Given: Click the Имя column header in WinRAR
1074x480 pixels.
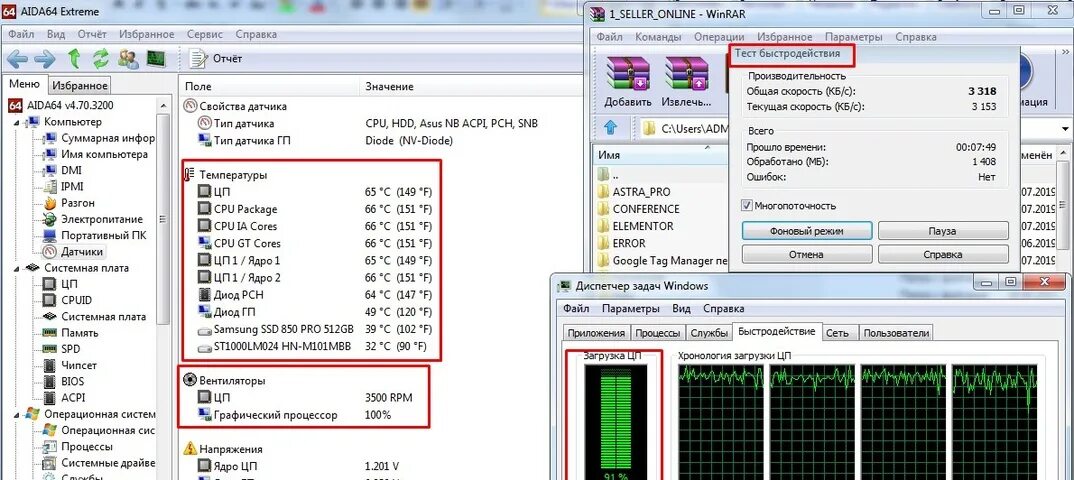Looking at the screenshot, I should (x=661, y=155).
